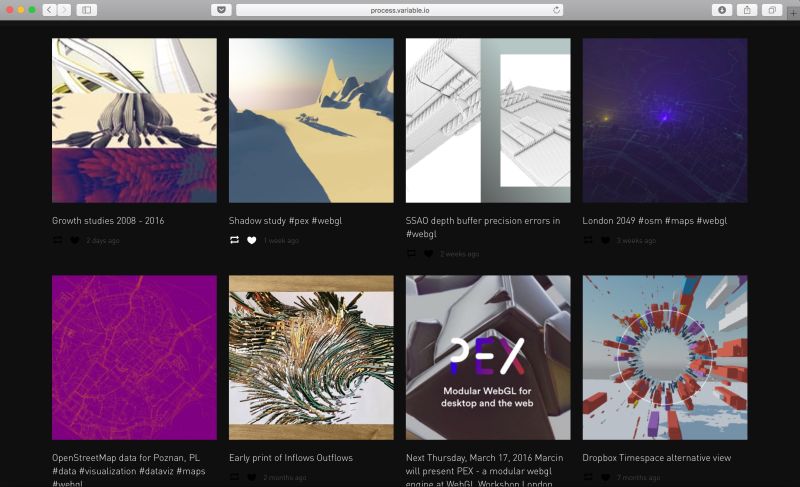Screen dimensions: 800x487
Task: Show all tabs overview icon
Action: [772, 10]
